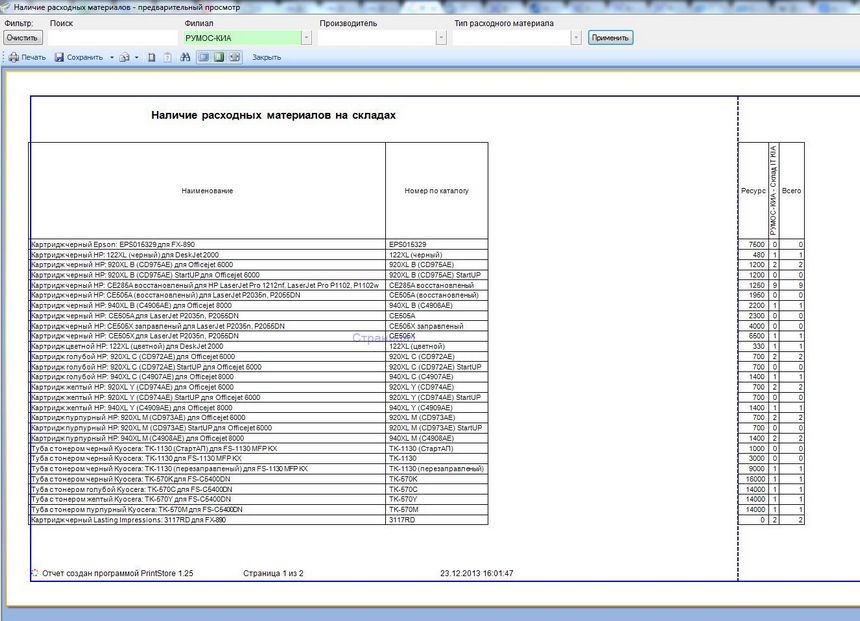Click Закрыть to close the preview
Image resolution: width=860 pixels, height=621 pixels.
point(267,57)
